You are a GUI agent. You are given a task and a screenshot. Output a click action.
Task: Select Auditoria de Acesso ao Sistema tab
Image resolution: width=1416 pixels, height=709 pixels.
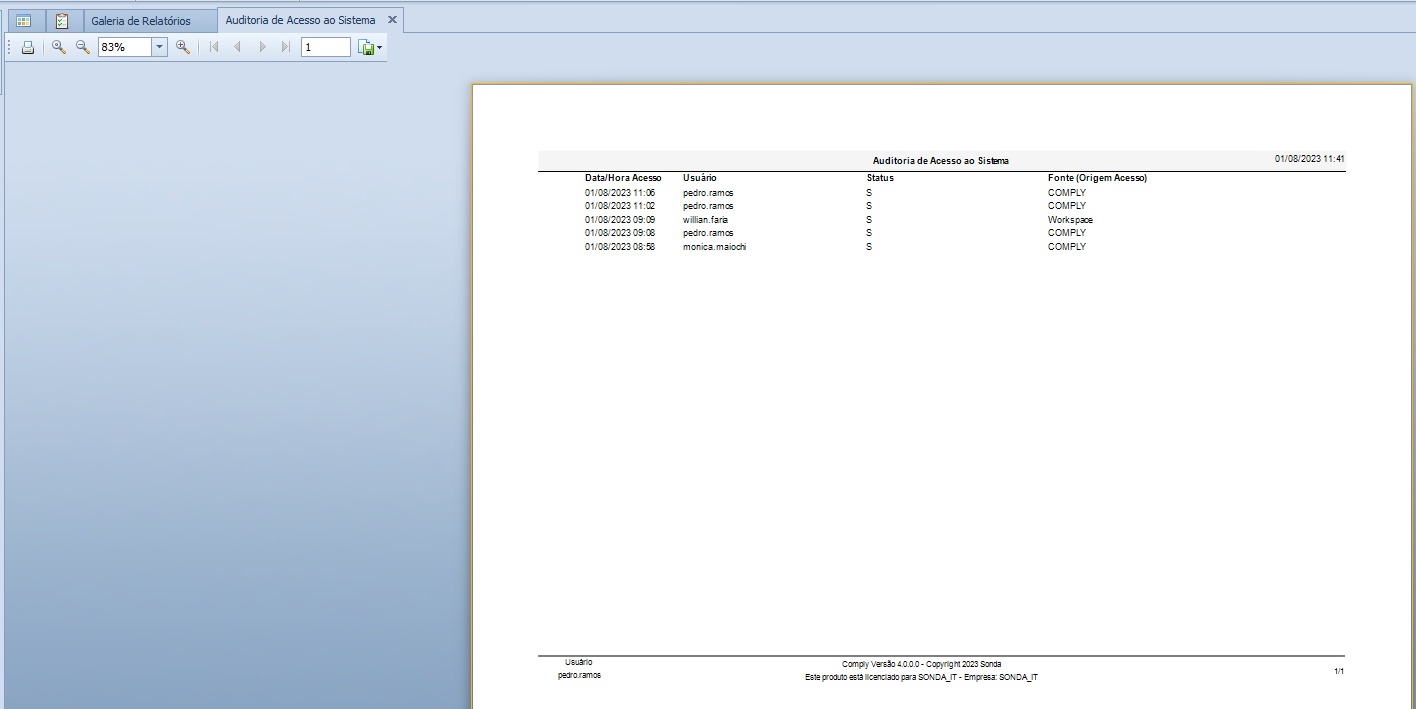point(301,20)
